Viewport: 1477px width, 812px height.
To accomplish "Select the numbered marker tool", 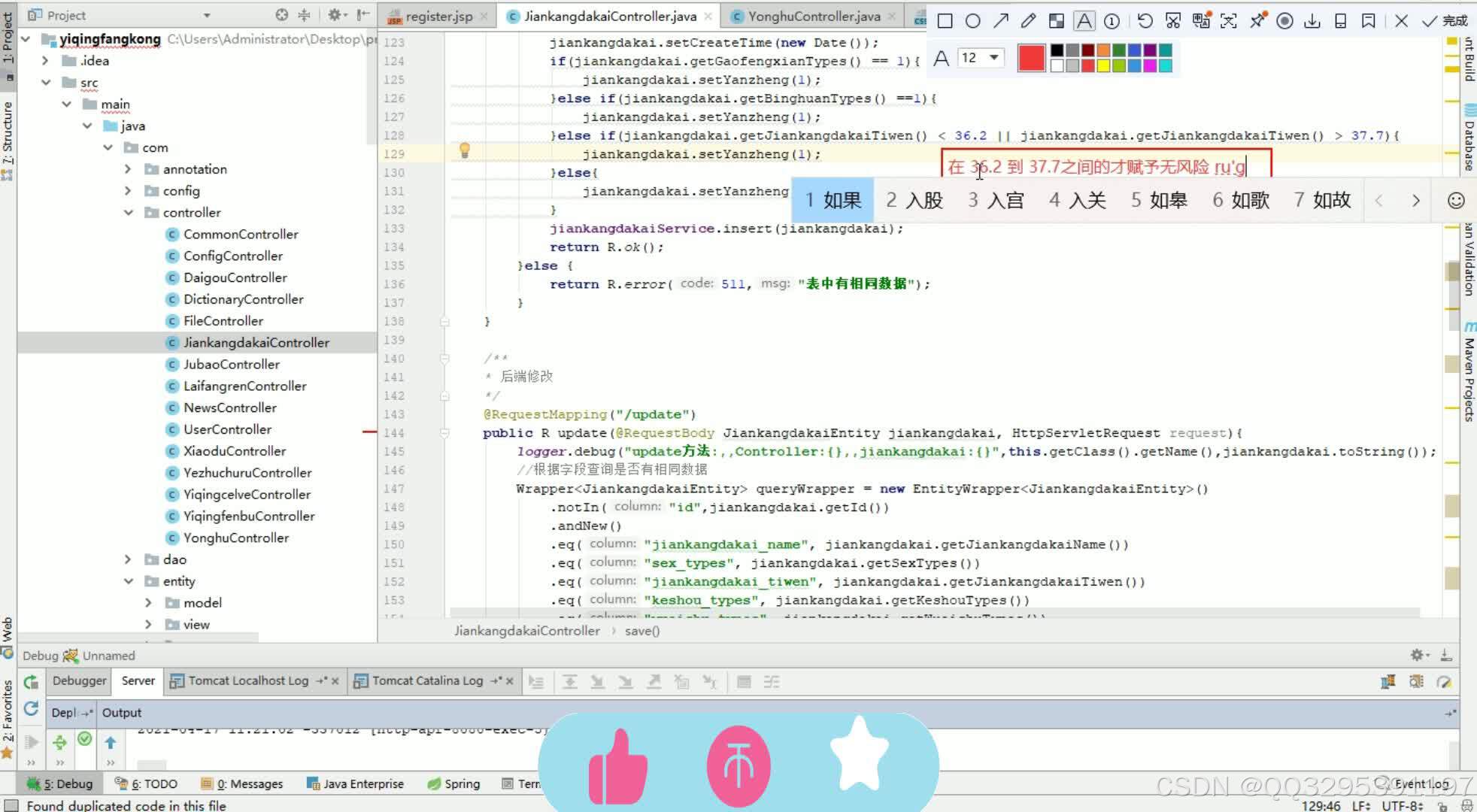I will pyautogui.click(x=1112, y=21).
